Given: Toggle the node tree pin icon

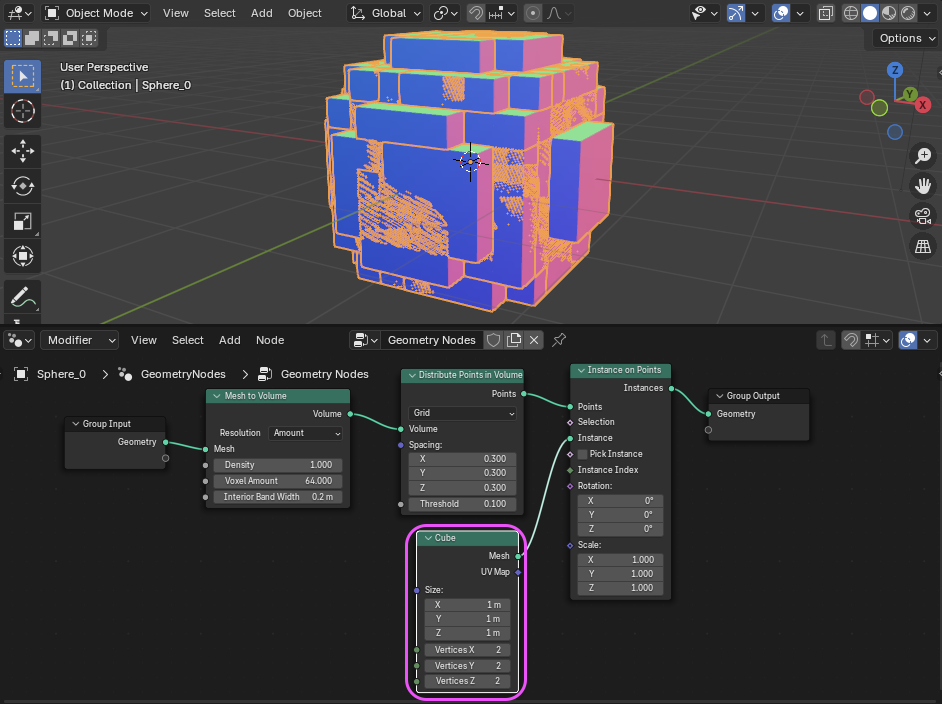Looking at the screenshot, I should [x=559, y=340].
